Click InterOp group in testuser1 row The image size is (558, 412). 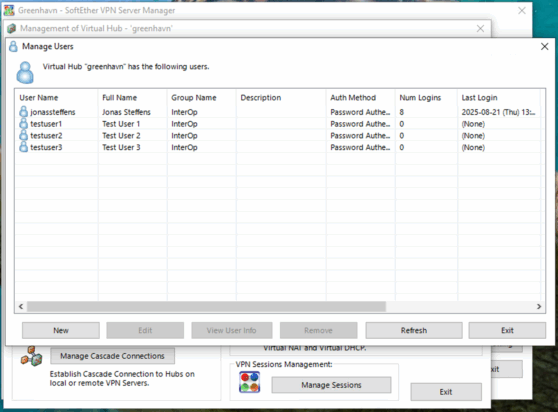click(184, 124)
